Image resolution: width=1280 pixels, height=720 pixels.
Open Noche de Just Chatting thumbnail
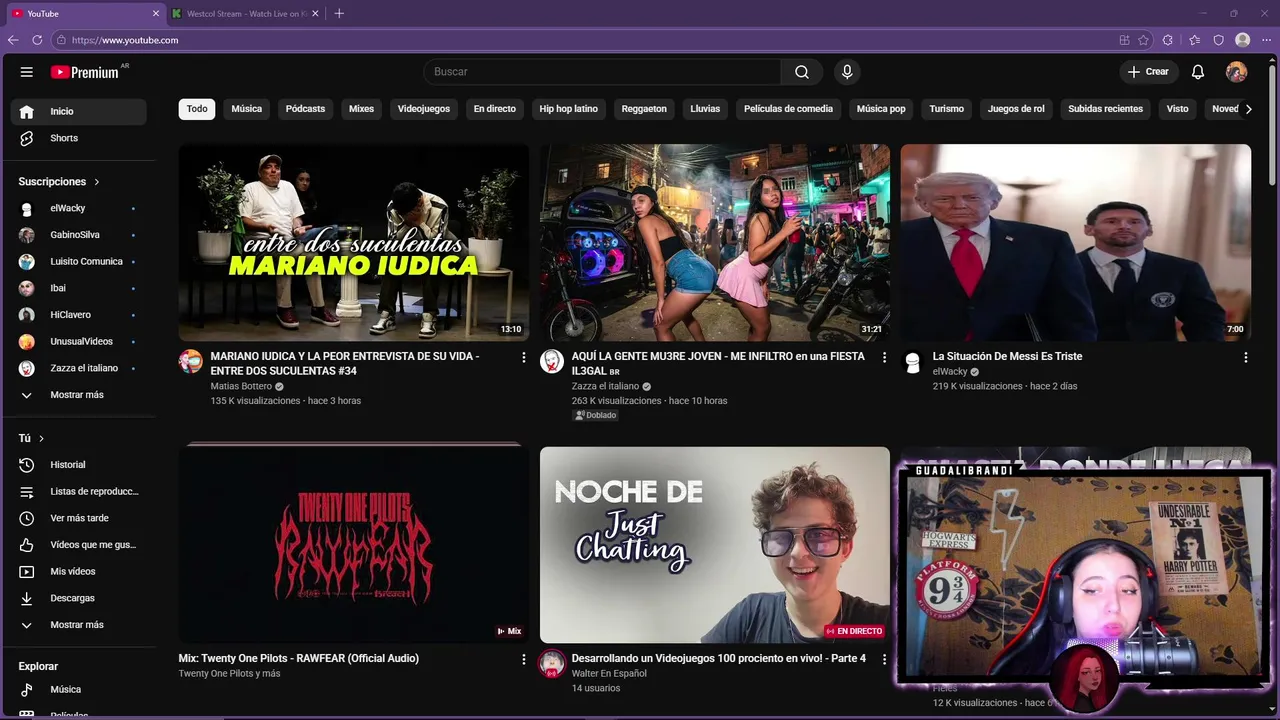click(715, 545)
